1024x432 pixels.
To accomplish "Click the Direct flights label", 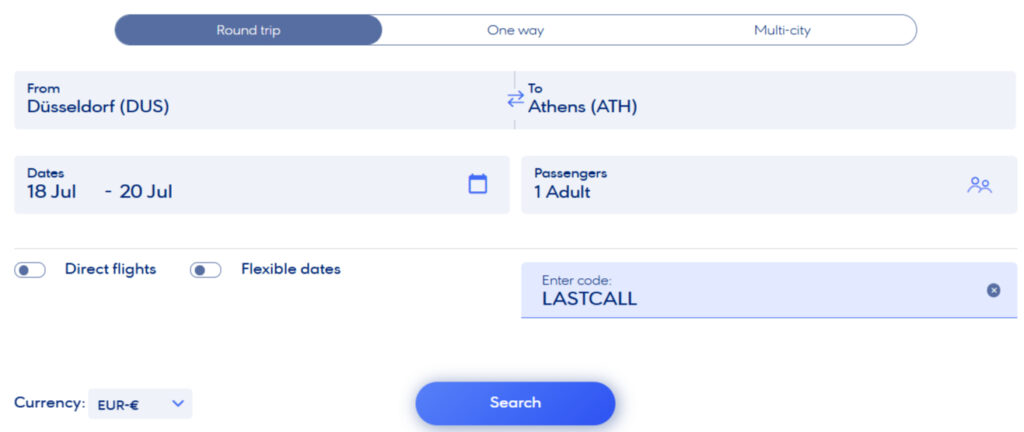I will (110, 269).
